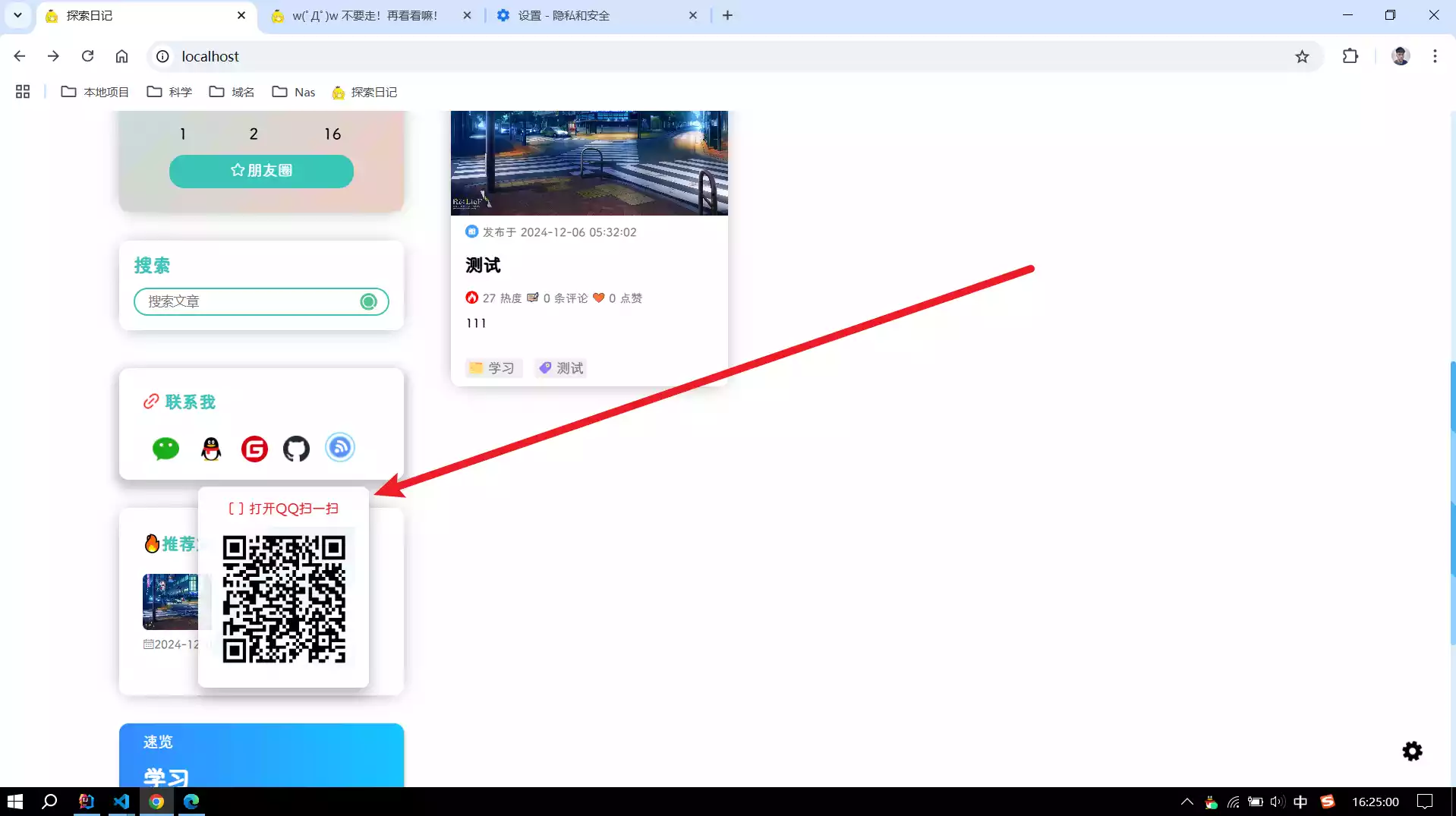This screenshot has height=816, width=1456.
Task: Open the 探索日记 bookmark
Action: point(364,92)
